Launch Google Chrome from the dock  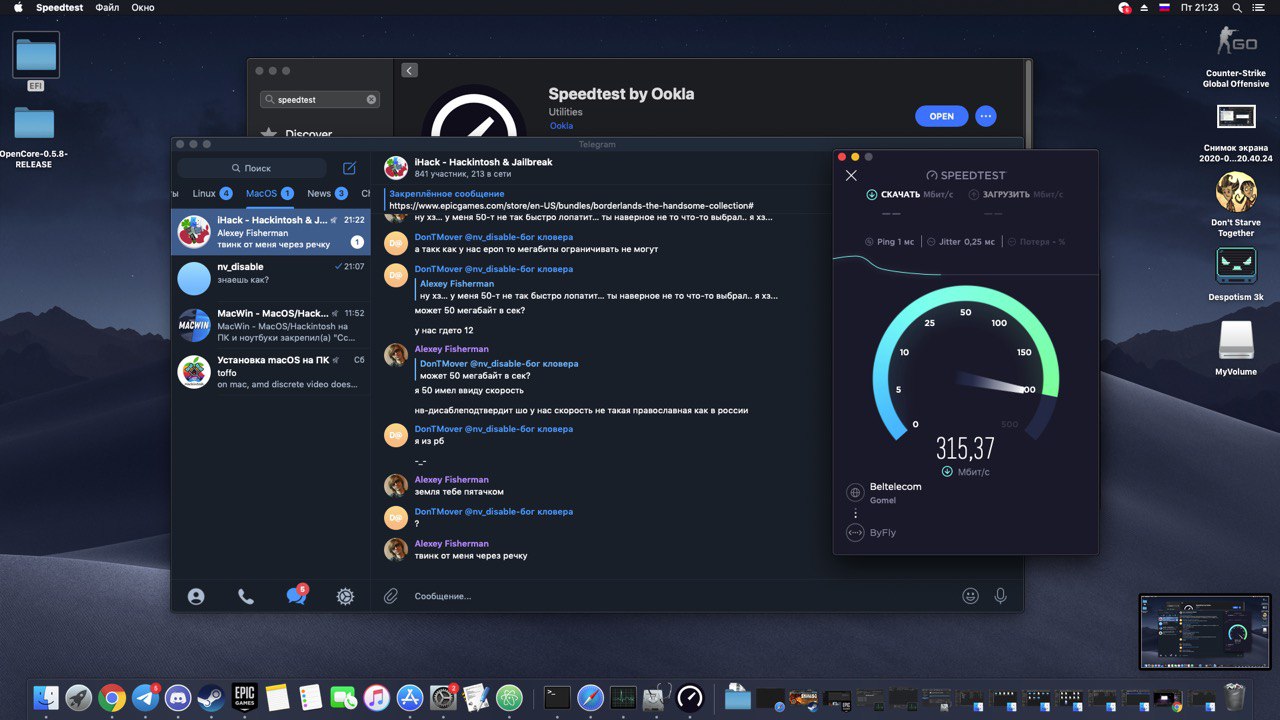[111, 697]
